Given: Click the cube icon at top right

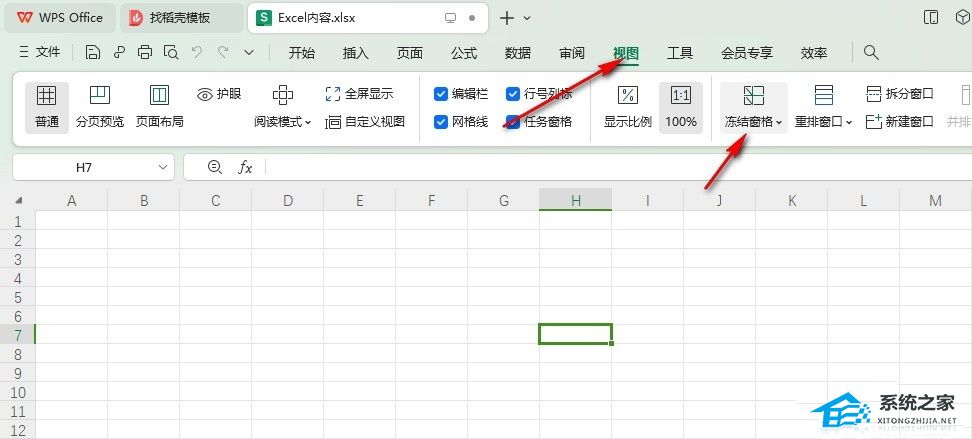Looking at the screenshot, I should pos(963,17).
